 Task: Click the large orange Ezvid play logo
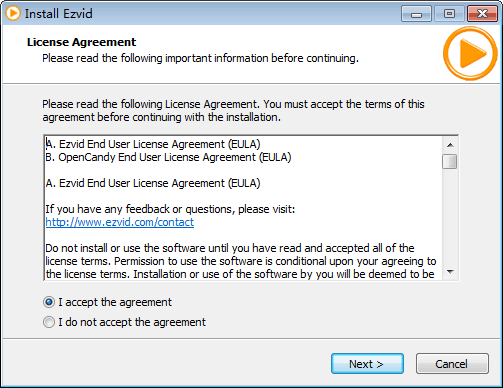(470, 54)
